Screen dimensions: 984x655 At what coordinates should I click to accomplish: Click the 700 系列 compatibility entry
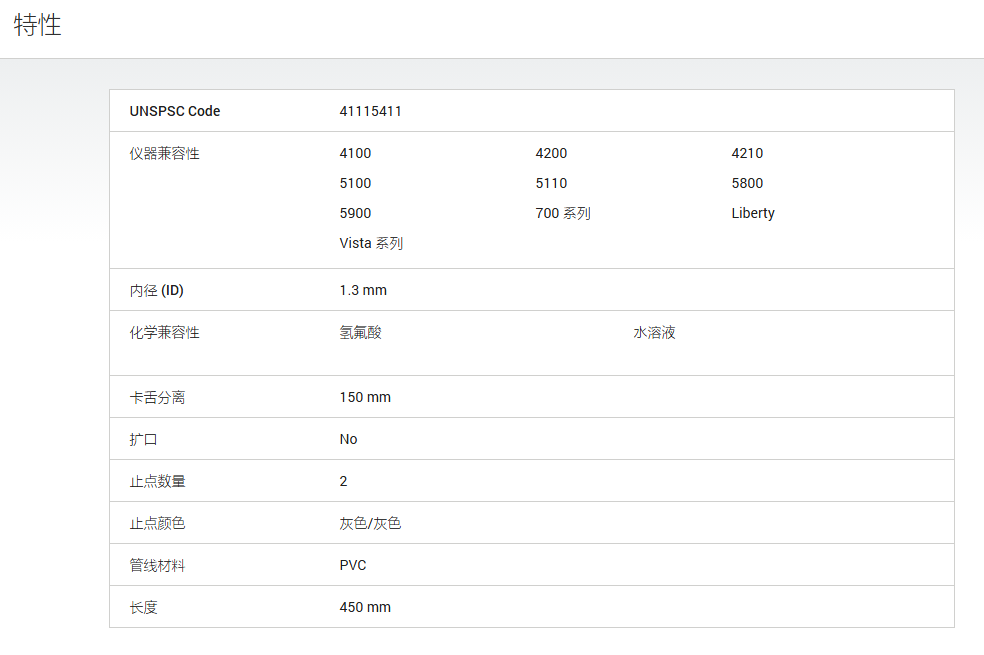click(x=563, y=213)
